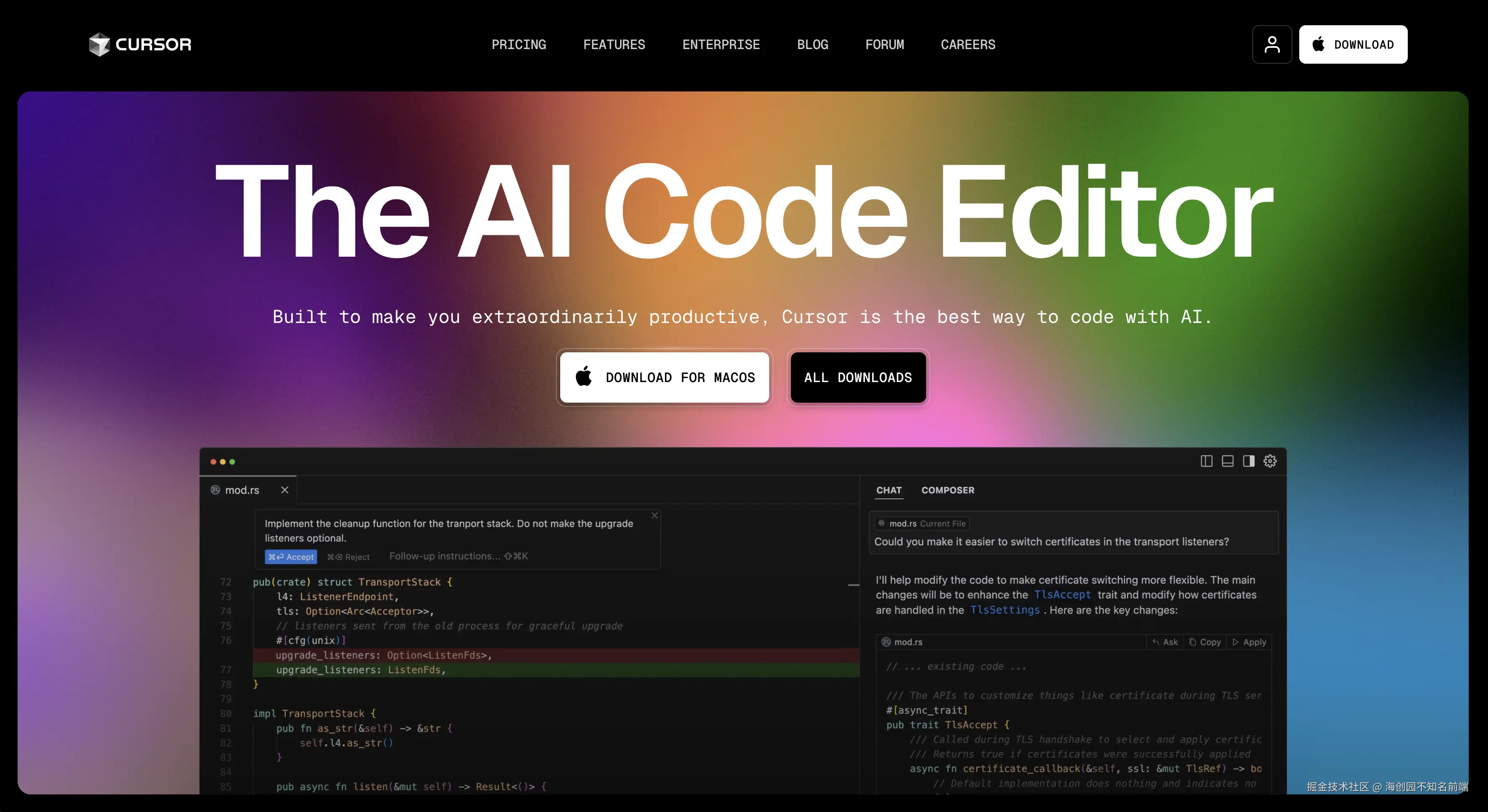Click the green window dot

[232, 461]
